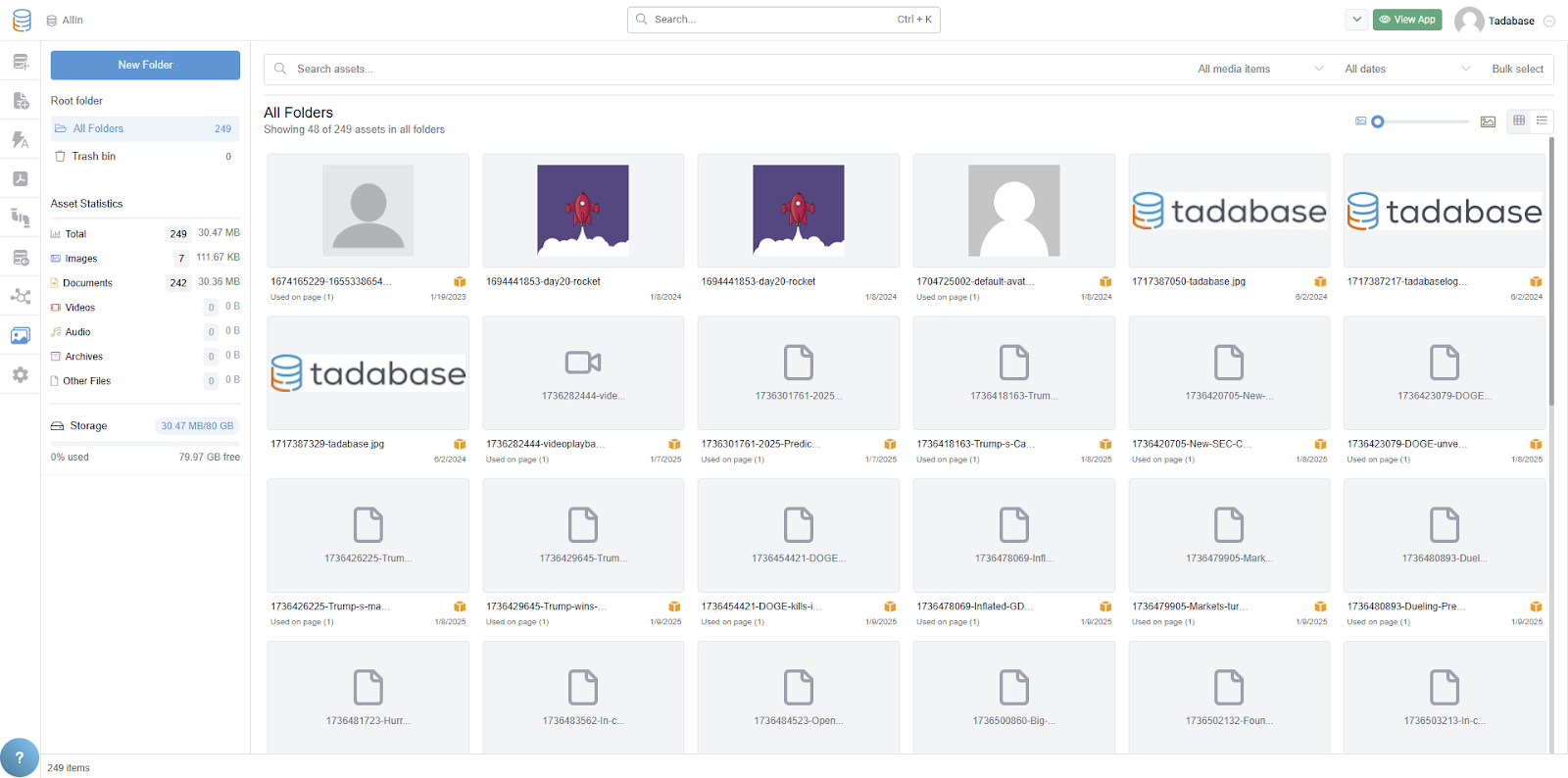Click the Tadabase logo in the top-left corner
The height and width of the screenshot is (778, 1568).
22,20
